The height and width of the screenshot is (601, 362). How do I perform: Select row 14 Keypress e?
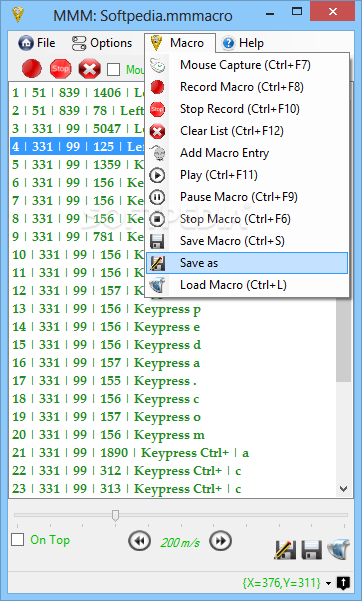[x=173, y=327]
